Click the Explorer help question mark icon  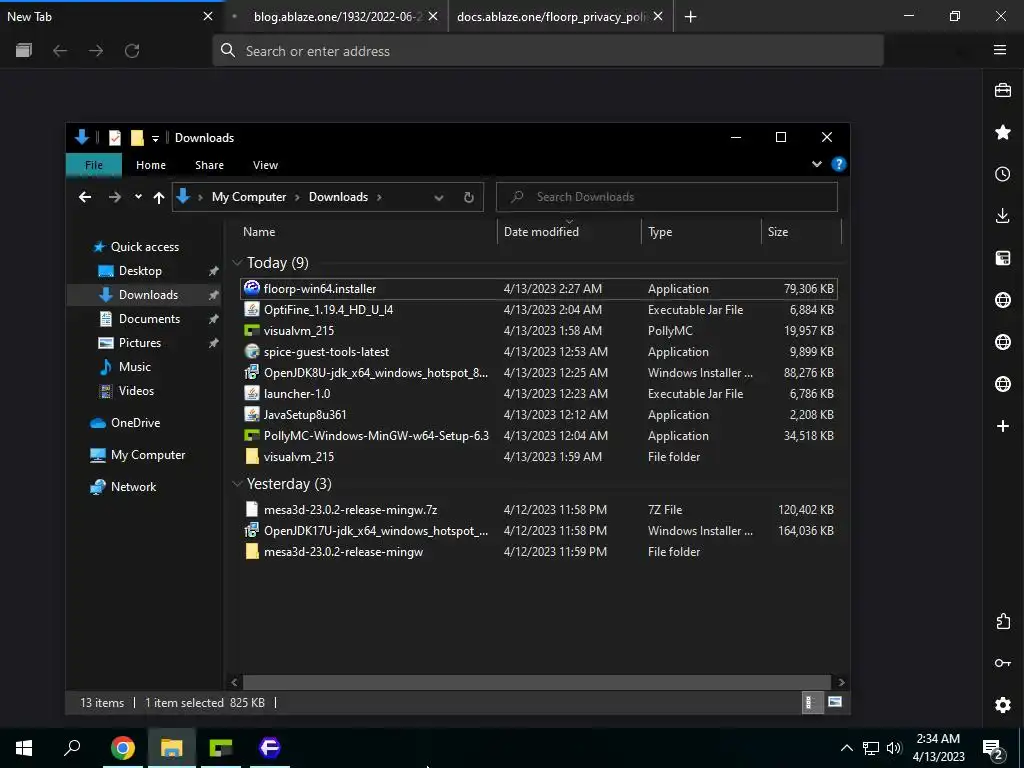click(x=839, y=164)
